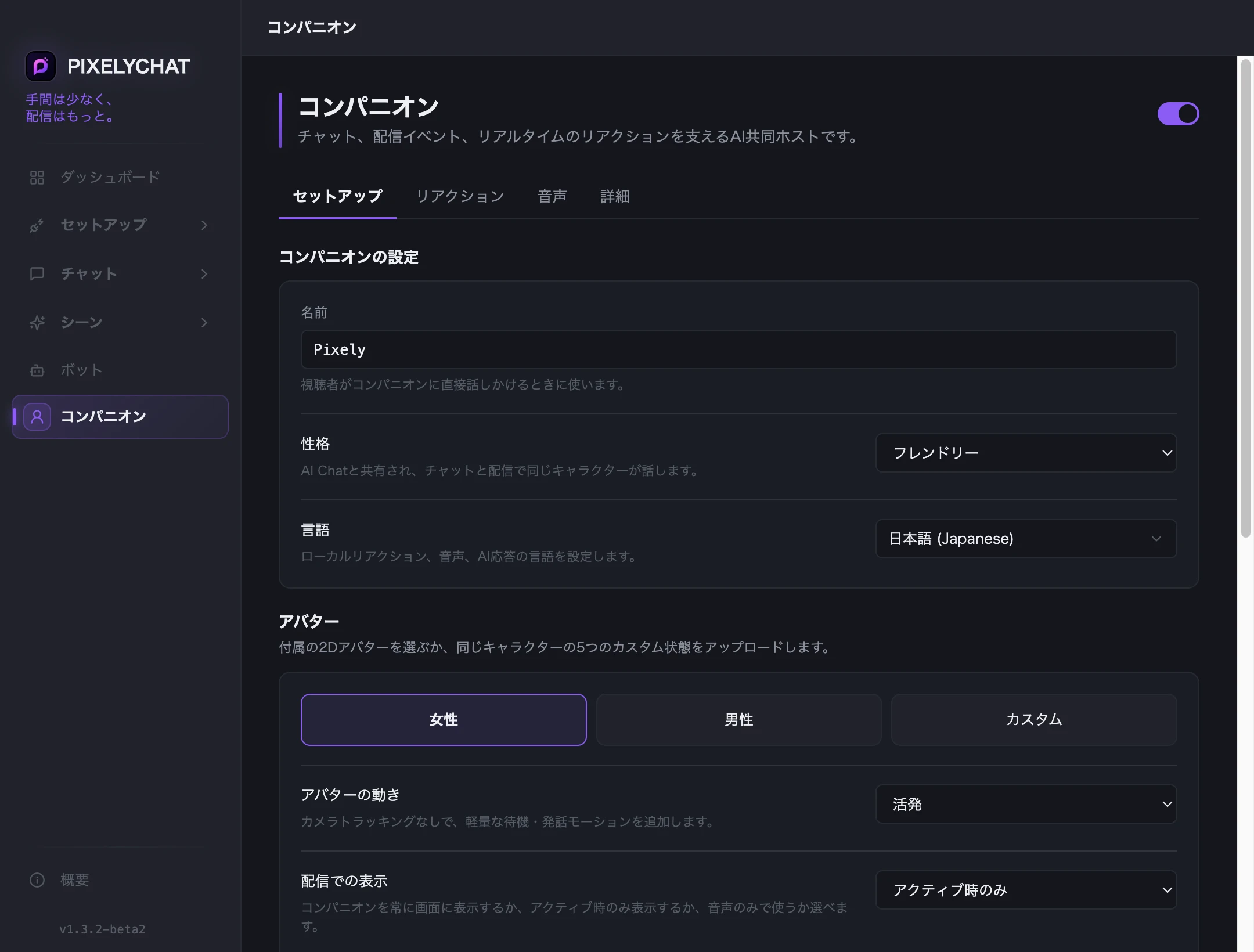
Task: Click the チャット speech bubble icon
Action: 37,274
